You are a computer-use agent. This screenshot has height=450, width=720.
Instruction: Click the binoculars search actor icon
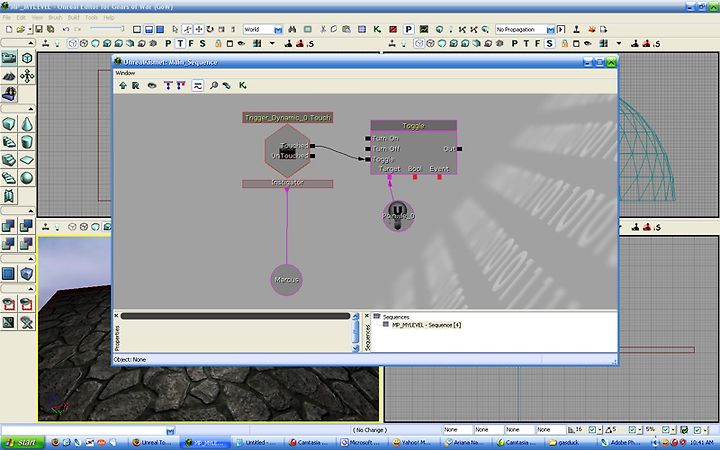pyautogui.click(x=292, y=29)
